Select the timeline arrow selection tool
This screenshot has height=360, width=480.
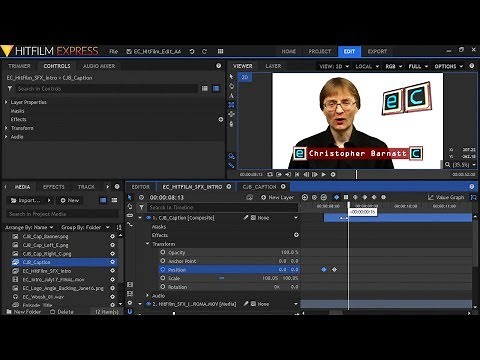[x=130, y=197]
